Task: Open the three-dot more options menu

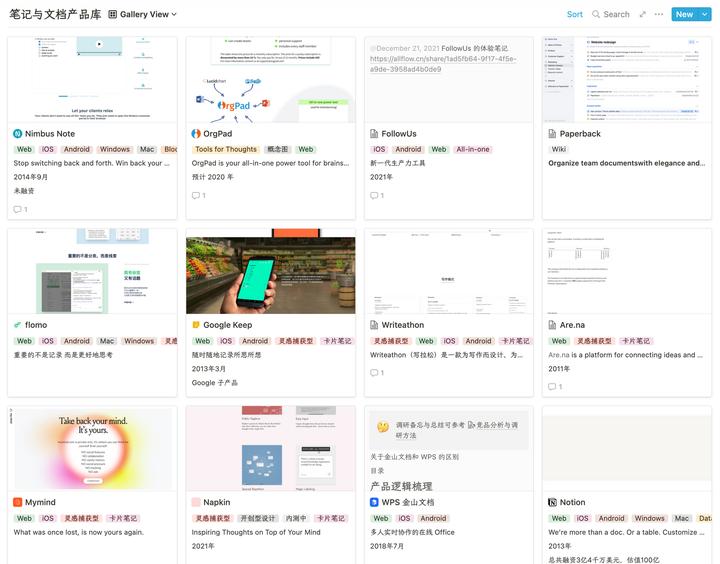Action: tap(658, 14)
